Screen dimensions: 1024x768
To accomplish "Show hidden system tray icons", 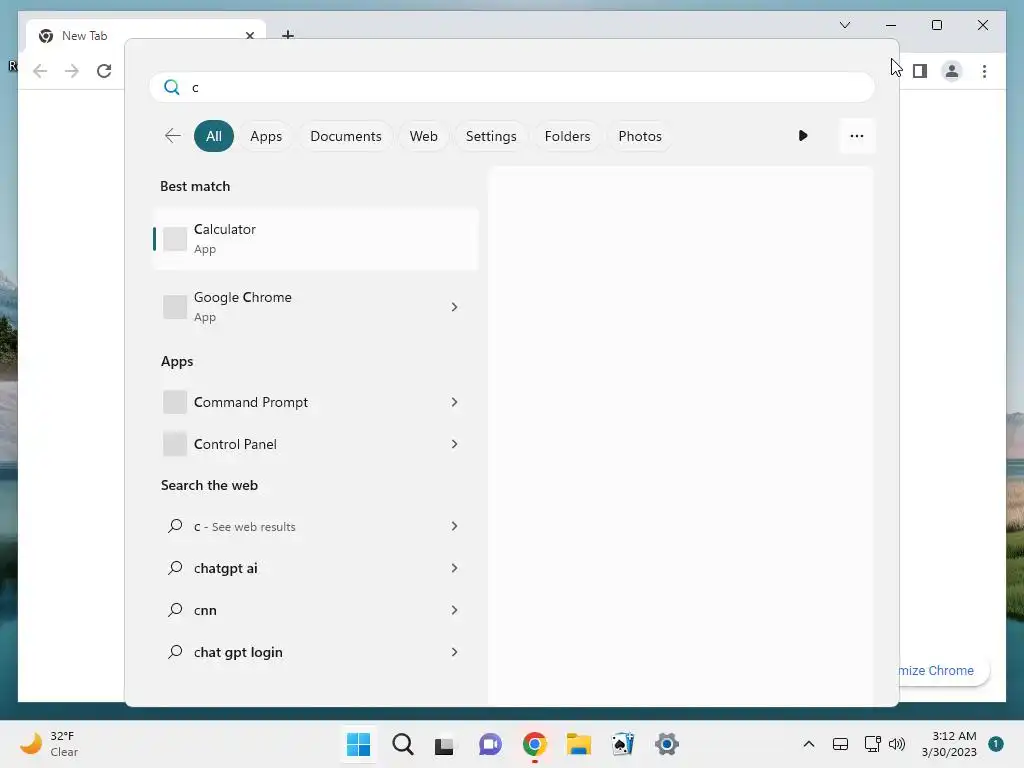I will (x=808, y=744).
